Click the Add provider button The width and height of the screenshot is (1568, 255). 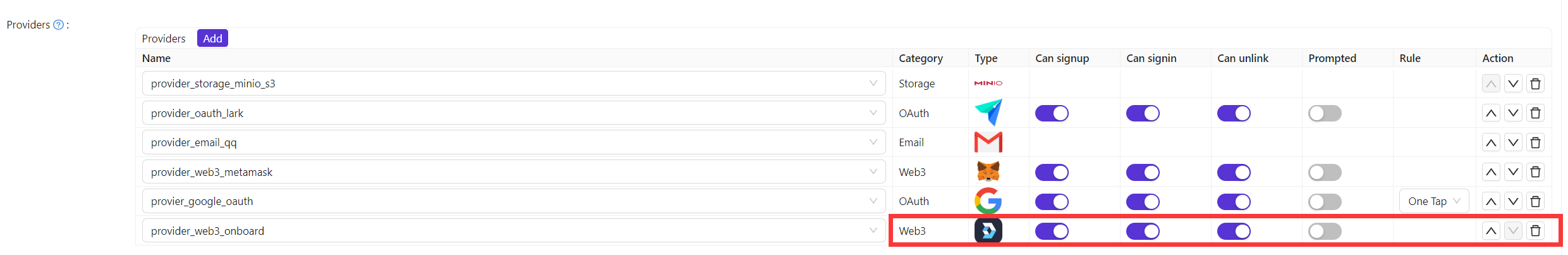(x=212, y=39)
